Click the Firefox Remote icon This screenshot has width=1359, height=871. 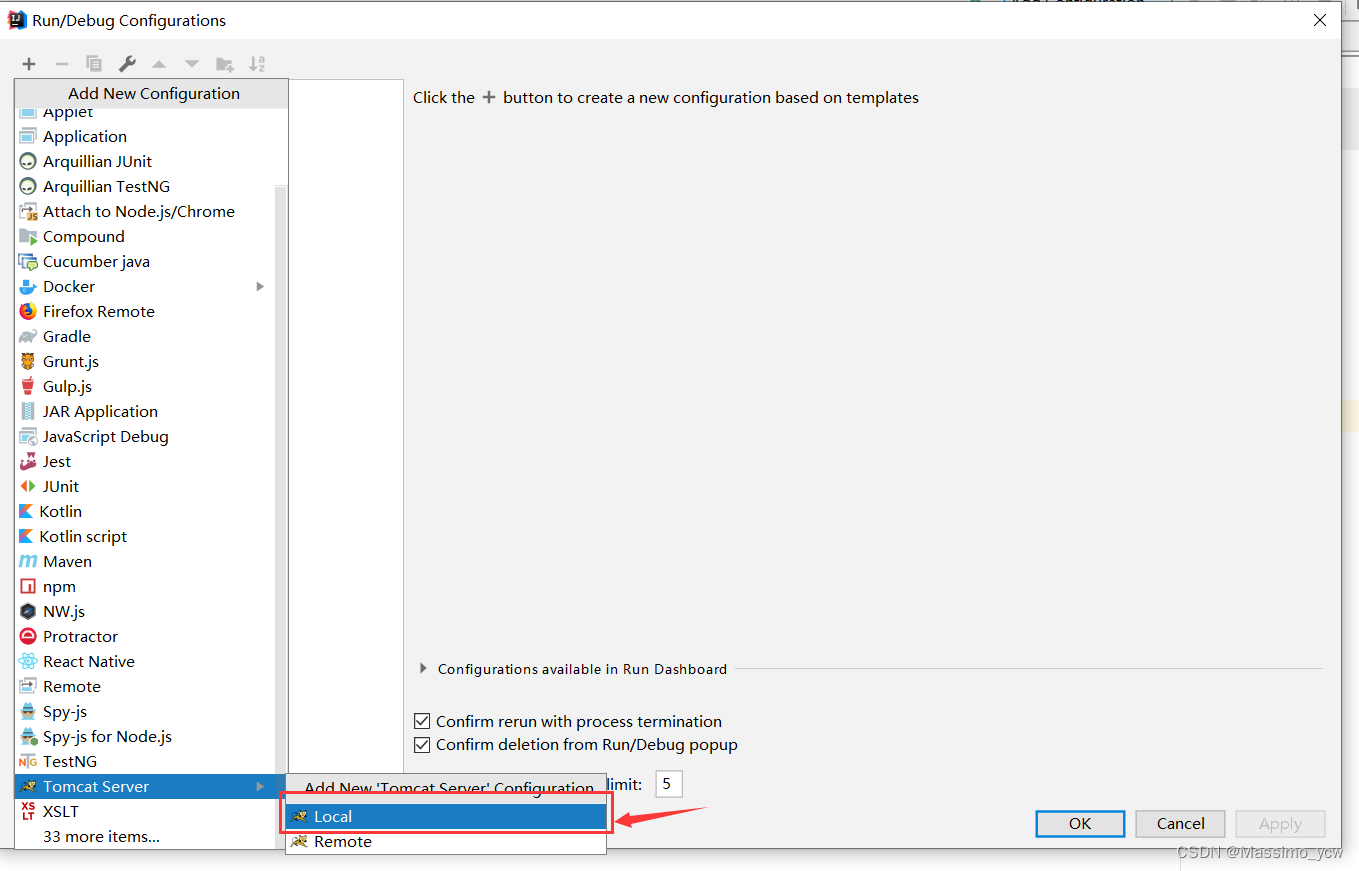pyautogui.click(x=28, y=311)
